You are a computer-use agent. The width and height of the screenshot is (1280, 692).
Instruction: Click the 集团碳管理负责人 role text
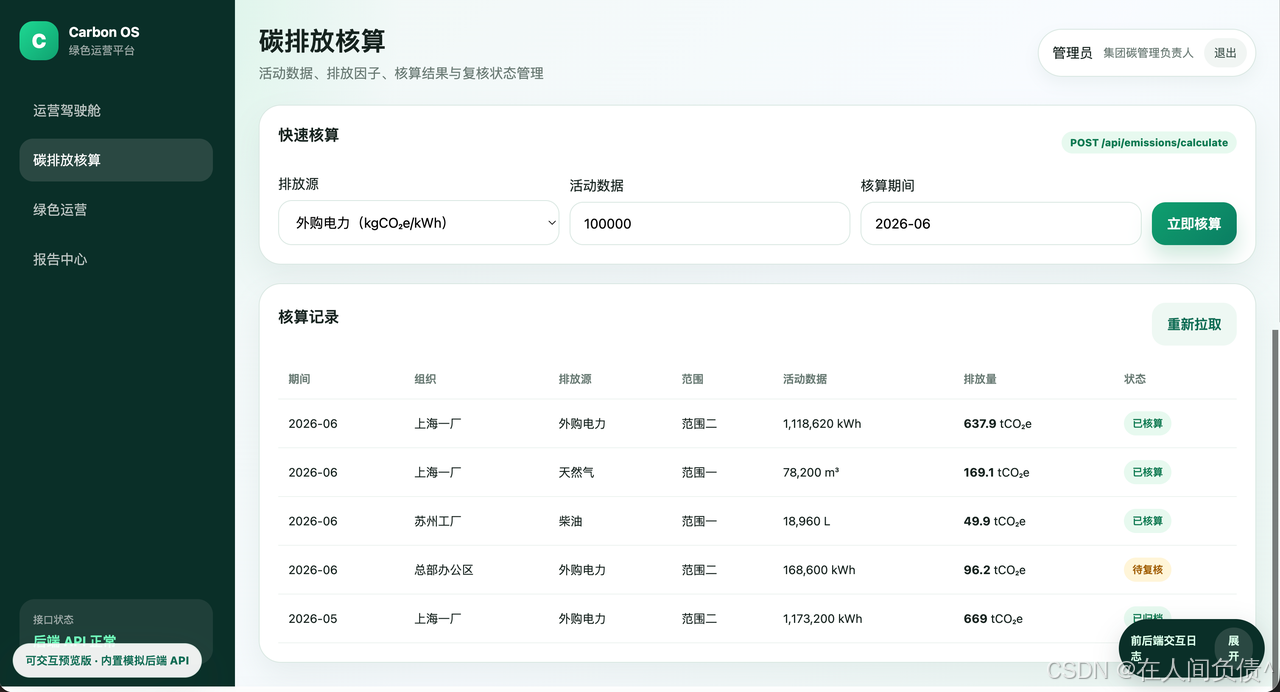pos(1148,53)
